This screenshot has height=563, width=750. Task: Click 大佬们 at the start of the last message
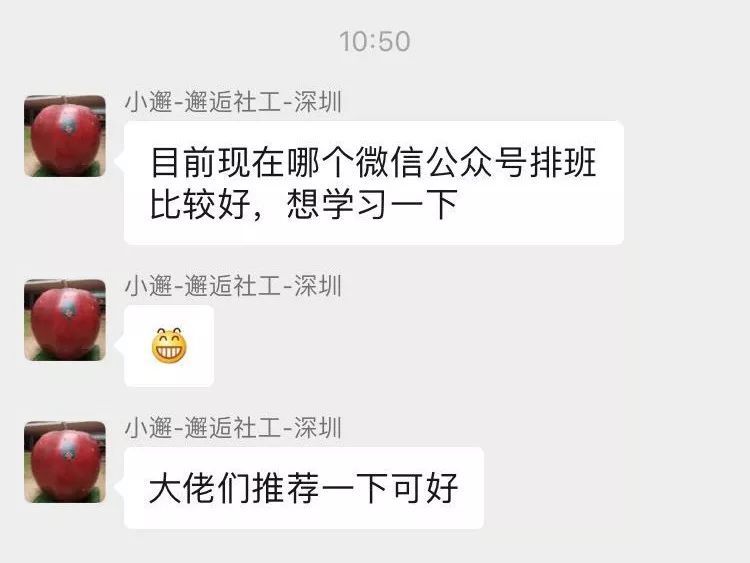click(200, 488)
